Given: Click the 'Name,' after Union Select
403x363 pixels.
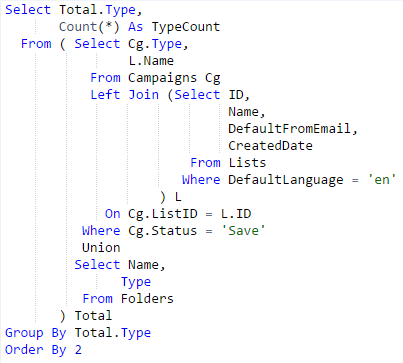Looking at the screenshot, I should coord(147,265).
